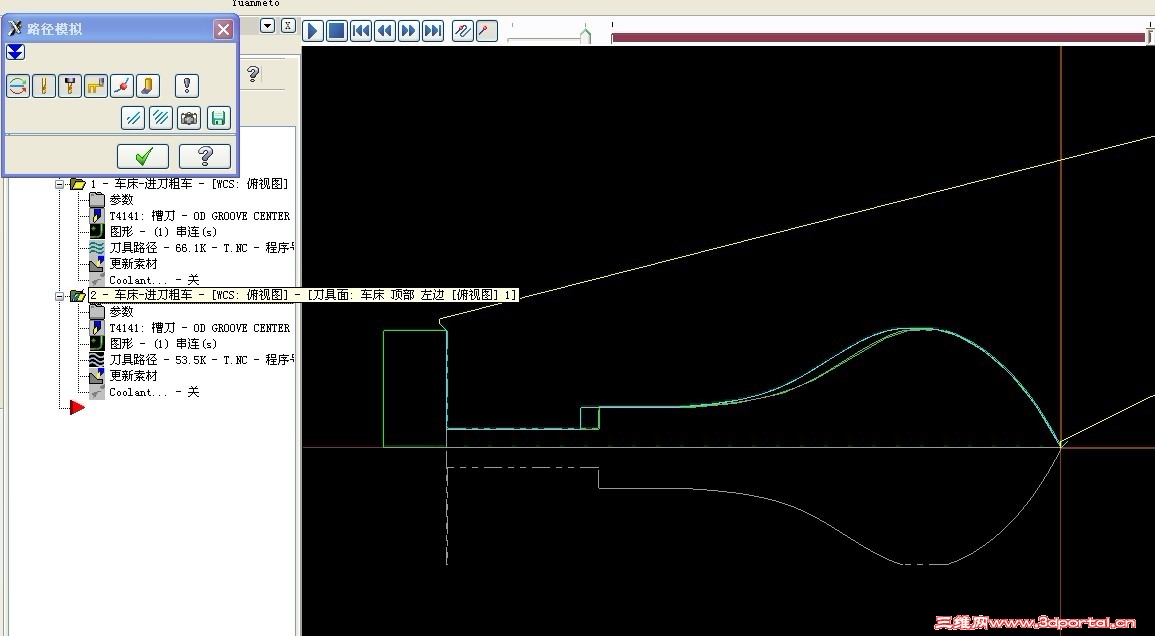Toggle trace mode icon
Image resolution: width=1155 pixels, height=636 pixels.
(463, 31)
